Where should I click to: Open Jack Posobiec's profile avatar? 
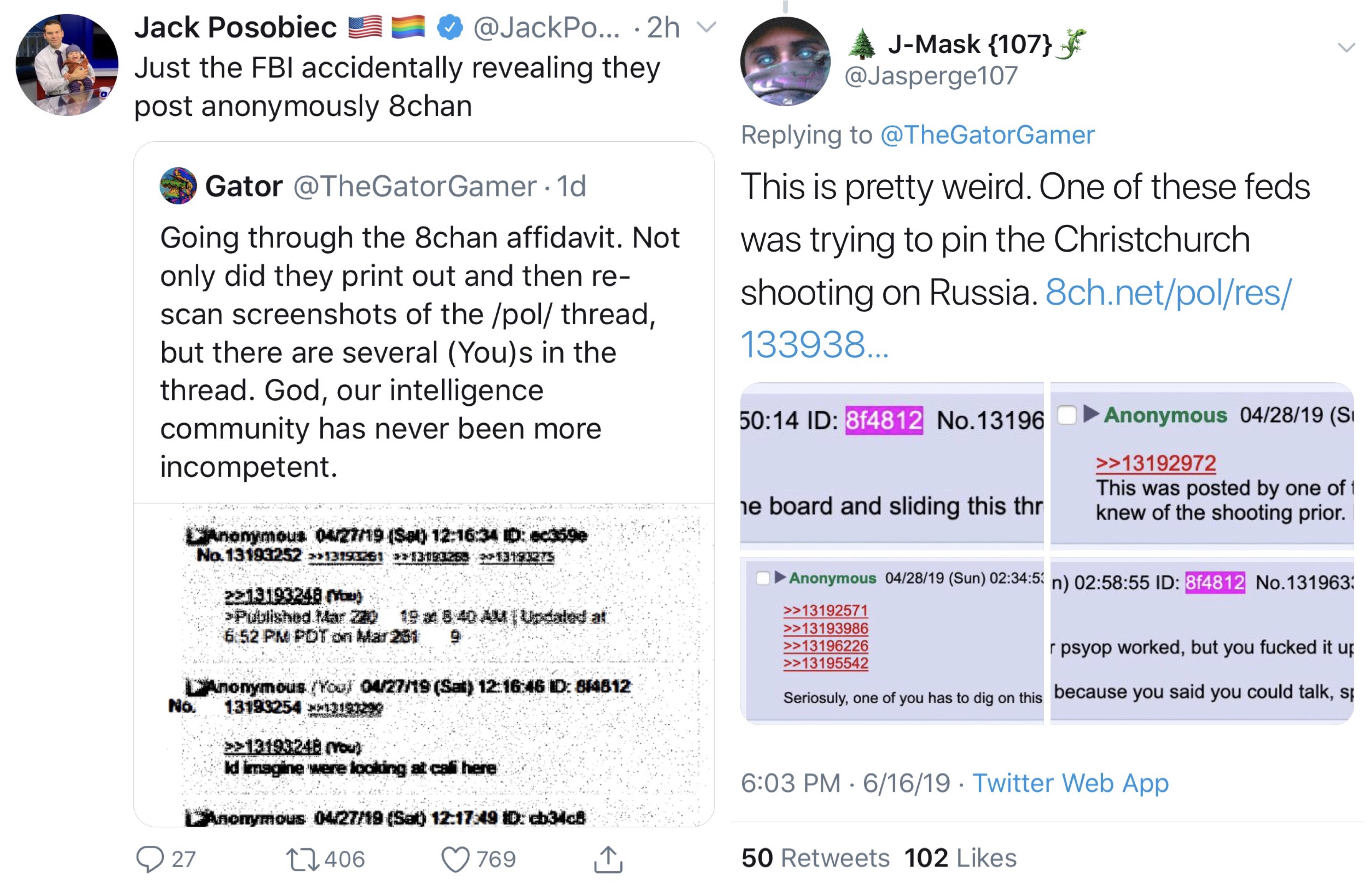[x=67, y=65]
